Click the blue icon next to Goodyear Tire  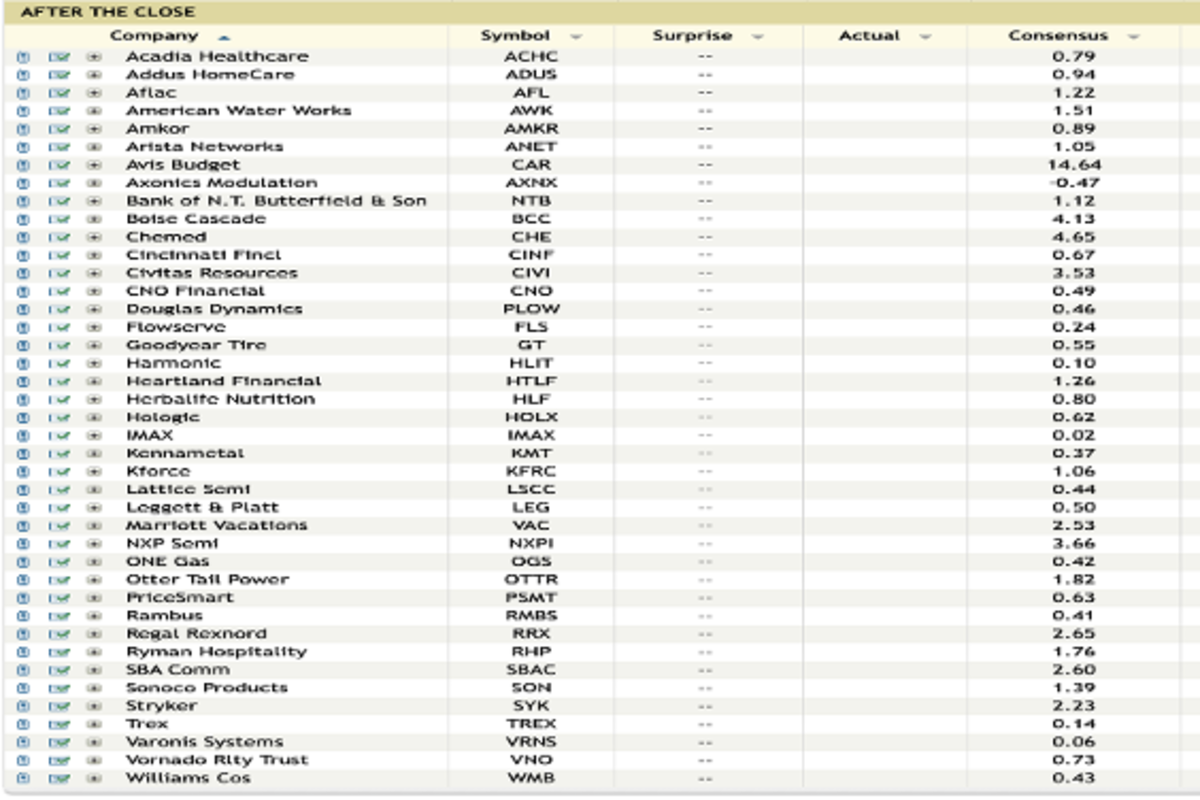[23, 345]
